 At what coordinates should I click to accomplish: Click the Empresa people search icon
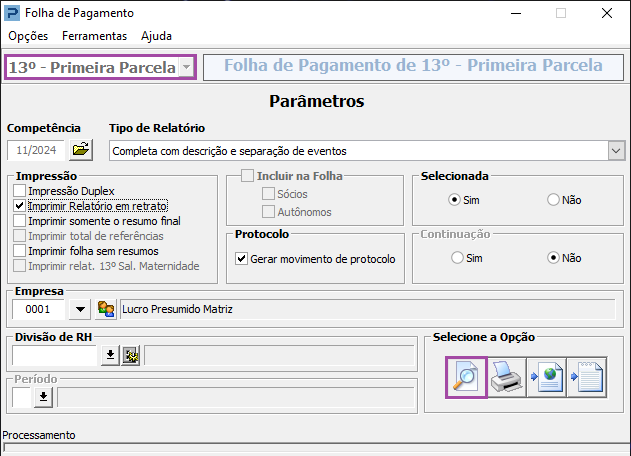(x=106, y=310)
